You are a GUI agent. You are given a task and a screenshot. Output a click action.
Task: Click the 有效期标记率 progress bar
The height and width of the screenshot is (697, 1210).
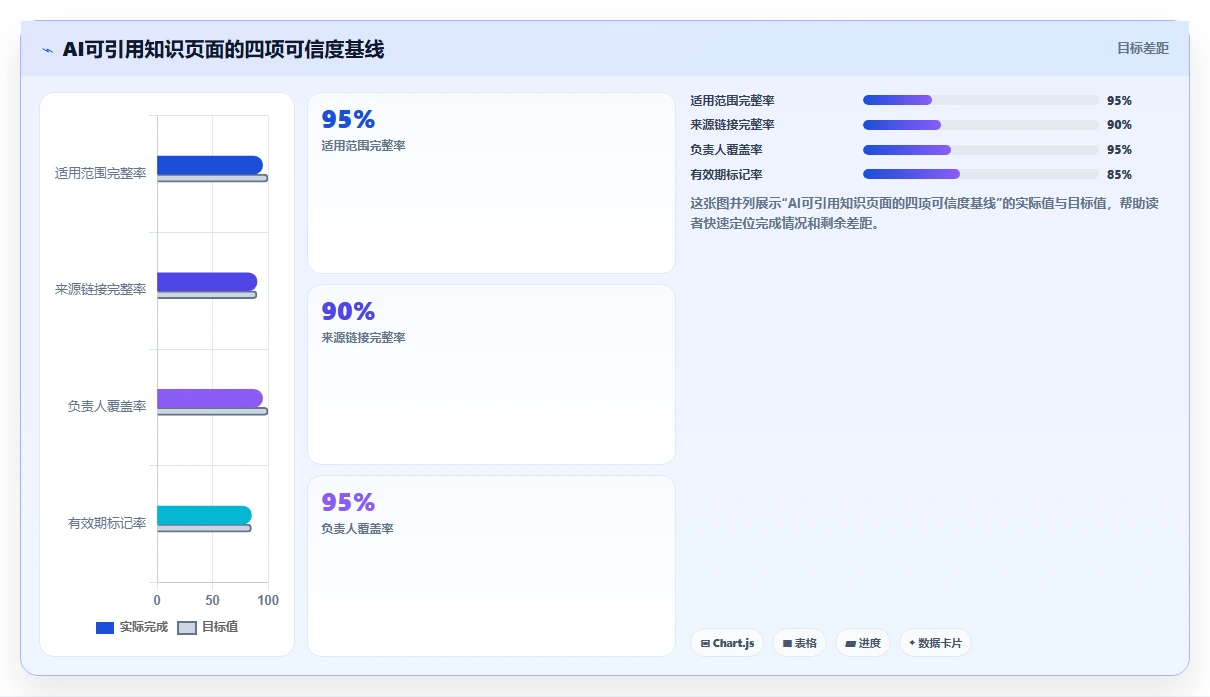[980, 174]
